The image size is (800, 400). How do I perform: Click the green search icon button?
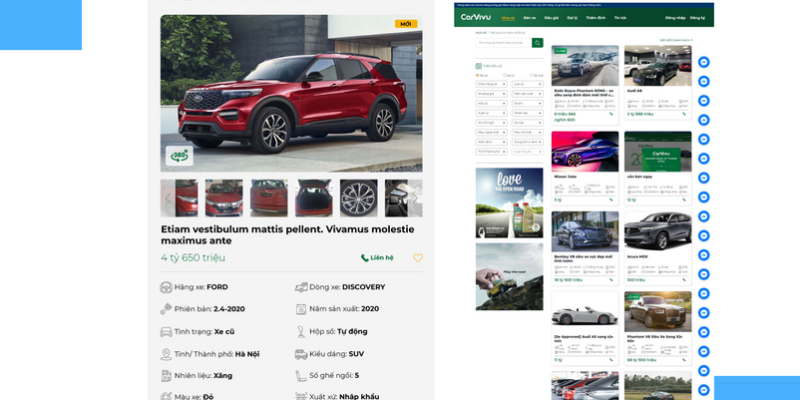538,43
